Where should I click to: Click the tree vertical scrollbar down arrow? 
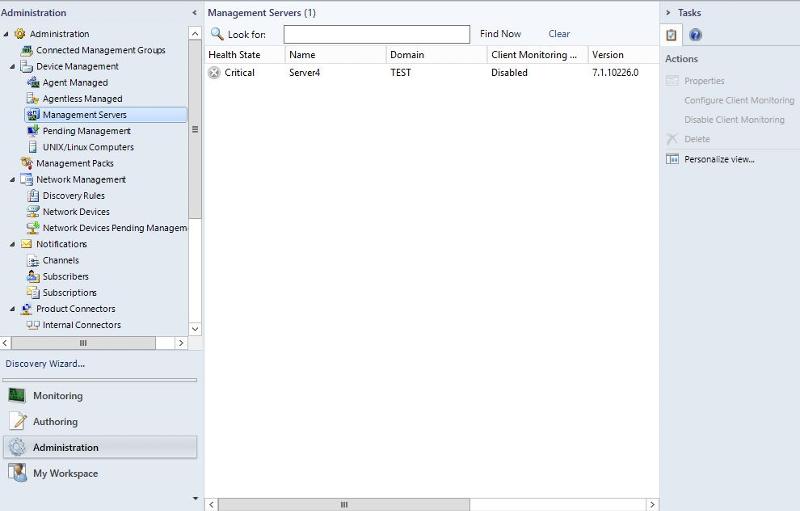point(195,329)
